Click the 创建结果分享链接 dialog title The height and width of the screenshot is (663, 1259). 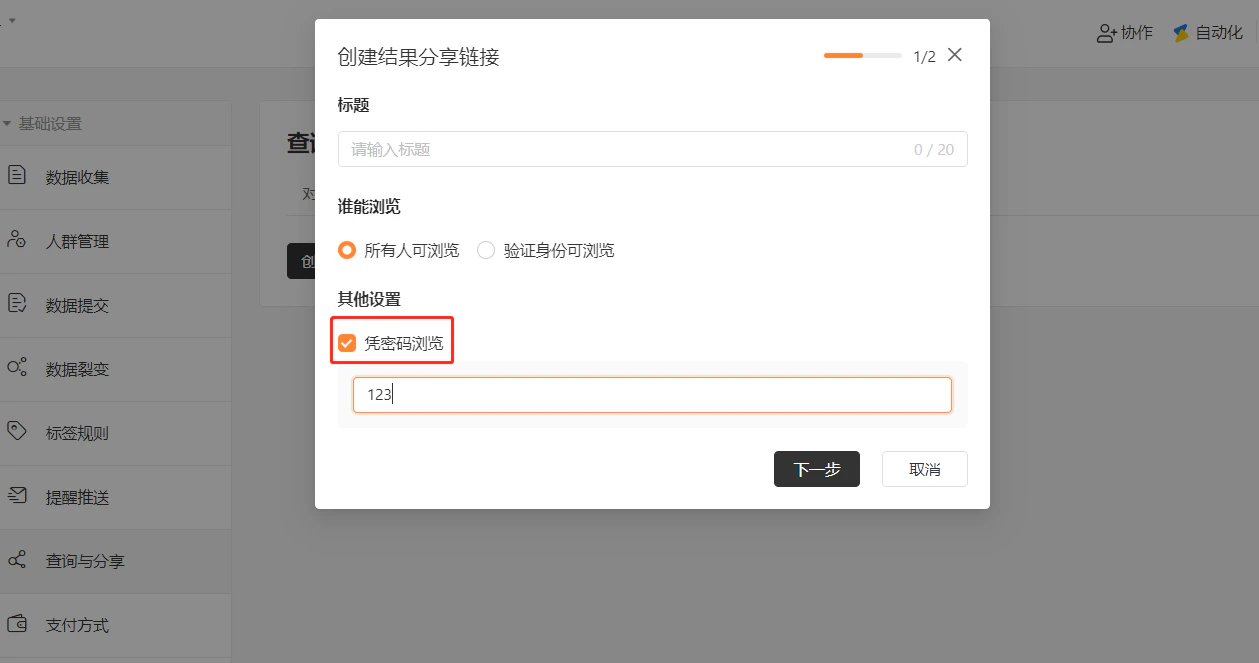[x=419, y=57]
